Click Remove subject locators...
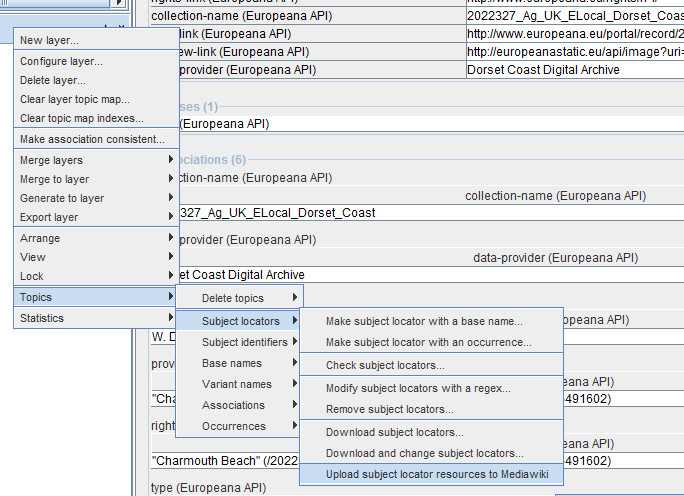The width and height of the screenshot is (684, 496). (x=431, y=409)
